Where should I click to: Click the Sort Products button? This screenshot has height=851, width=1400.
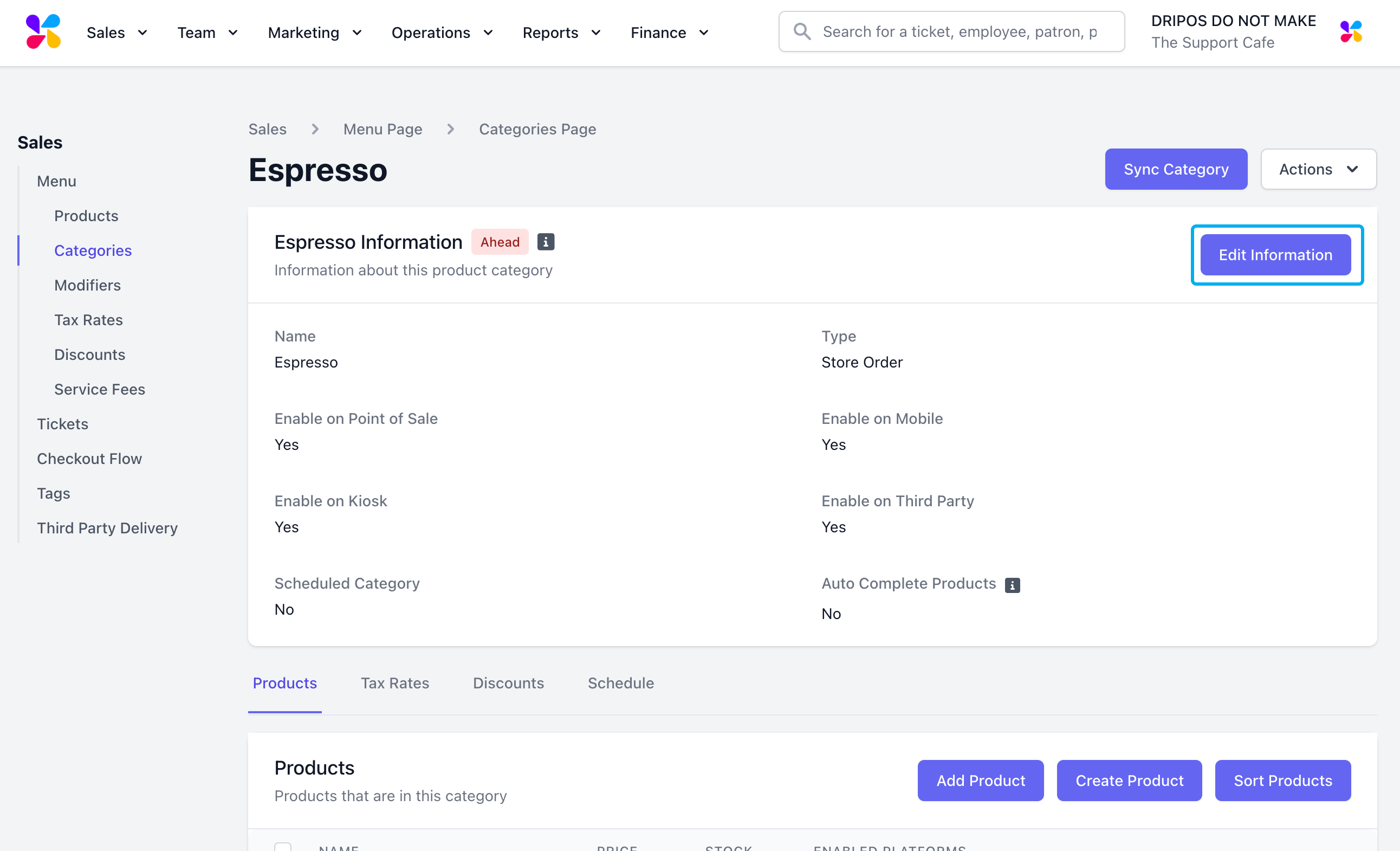pyautogui.click(x=1282, y=781)
